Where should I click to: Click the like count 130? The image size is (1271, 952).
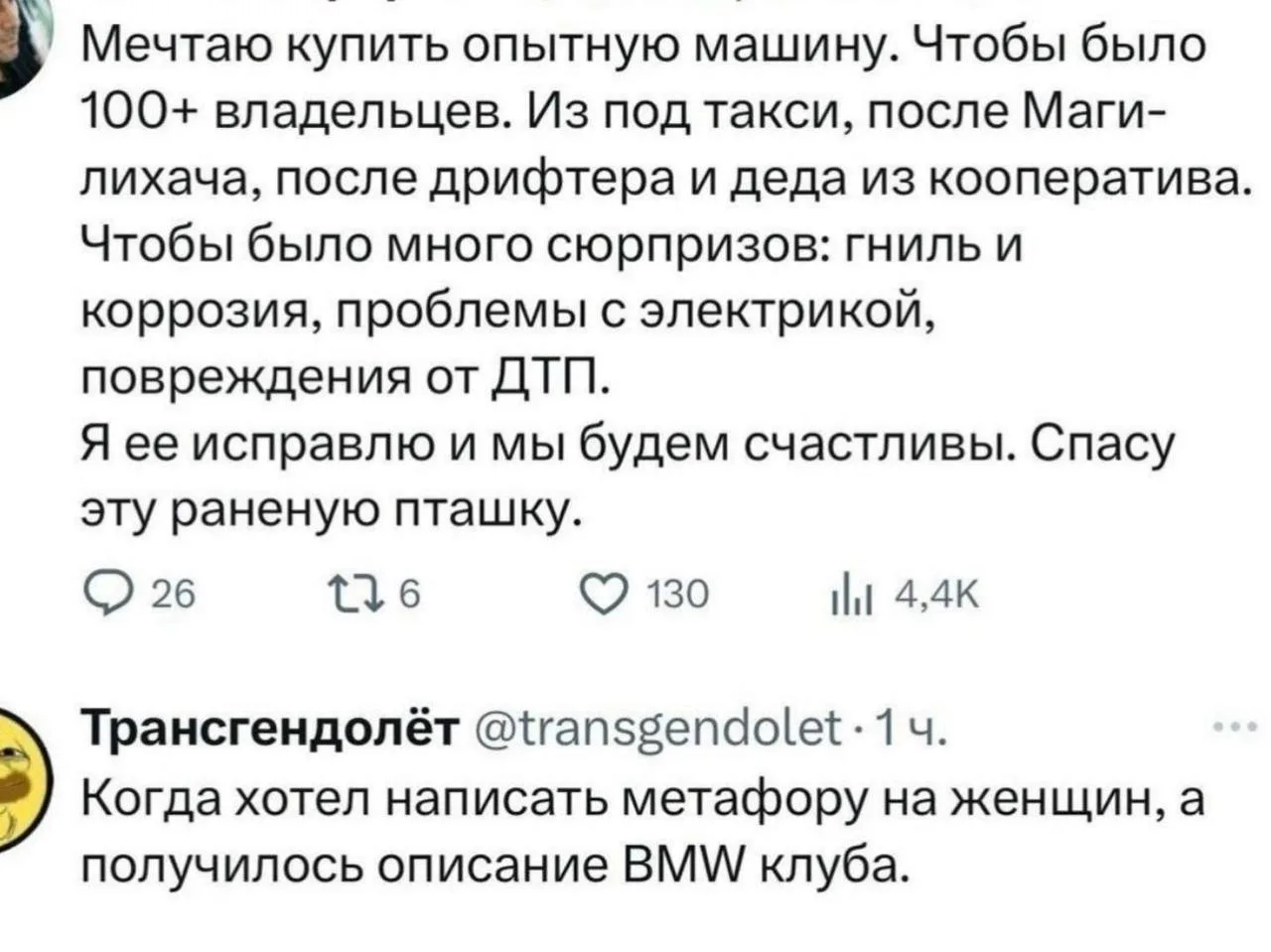(675, 595)
